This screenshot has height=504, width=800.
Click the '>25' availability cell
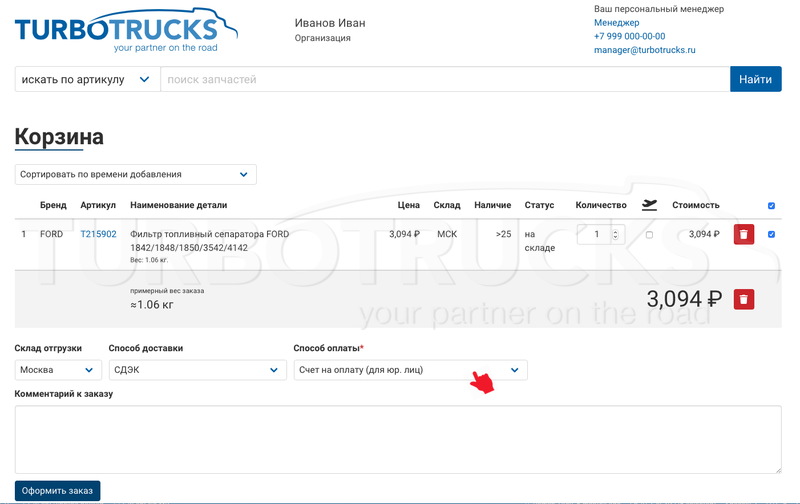tap(503, 234)
